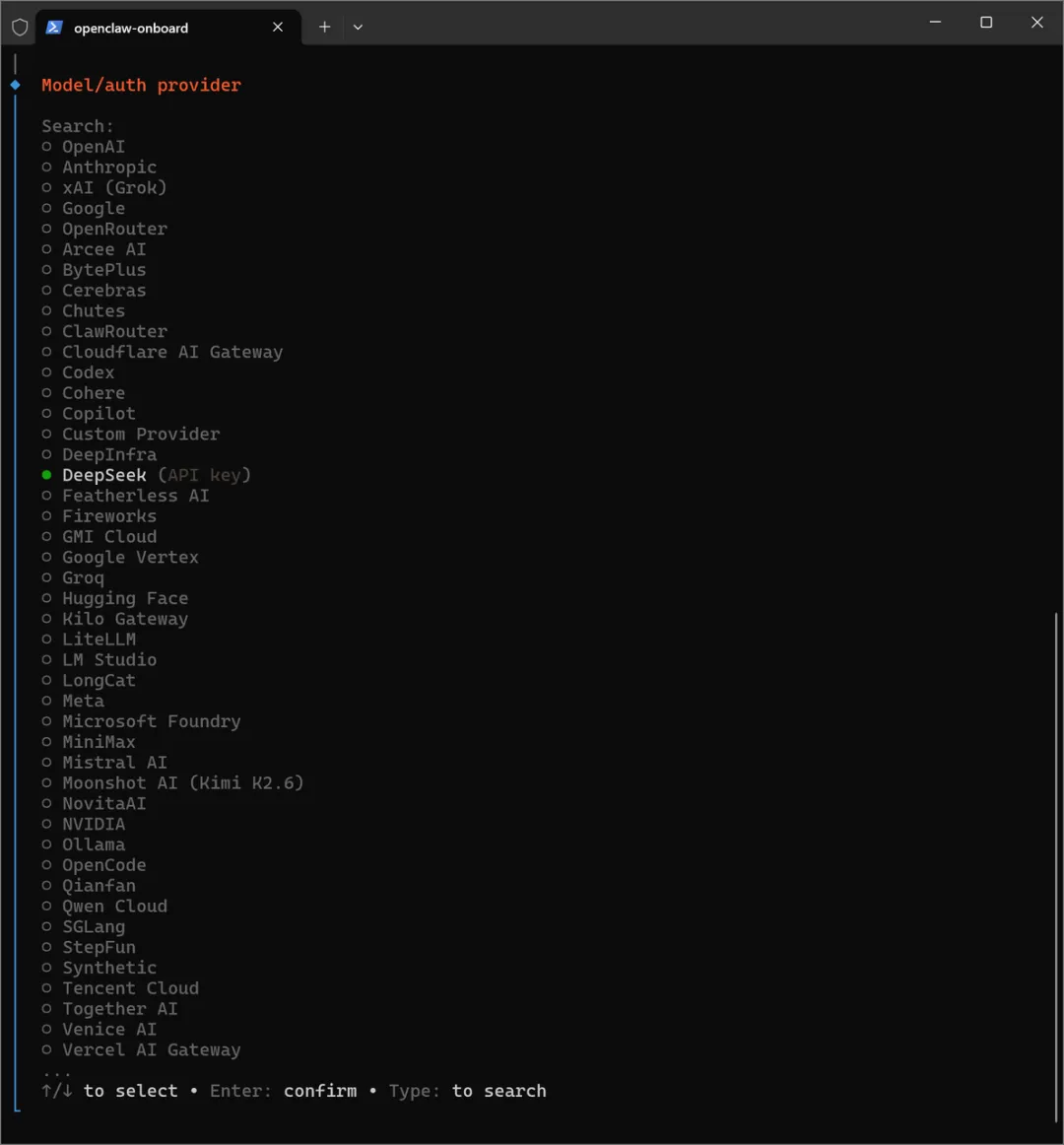Choose StepFun in the provider list
This screenshot has width=1064, height=1145.
coord(89,947)
